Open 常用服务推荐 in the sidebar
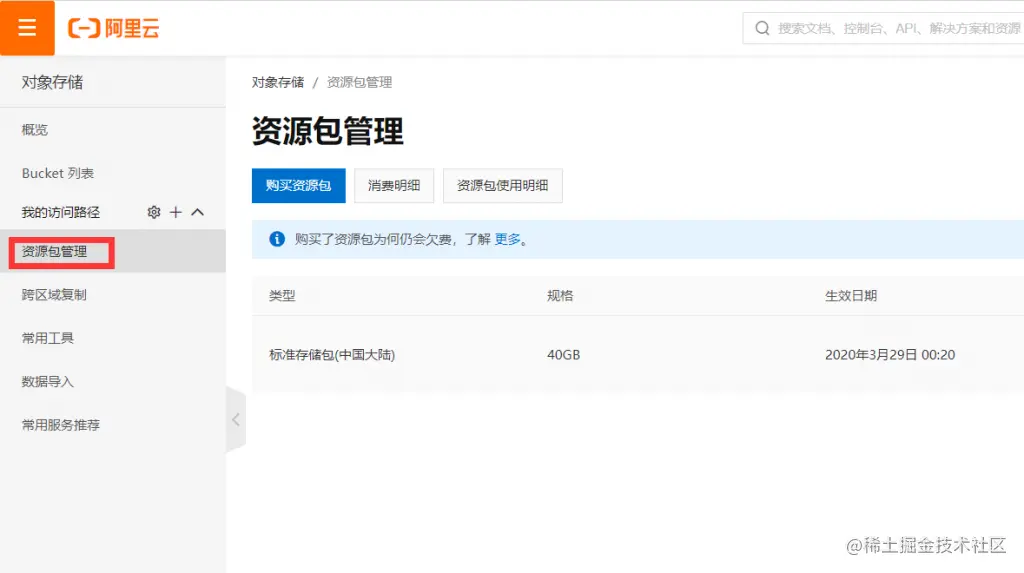 click(x=61, y=425)
